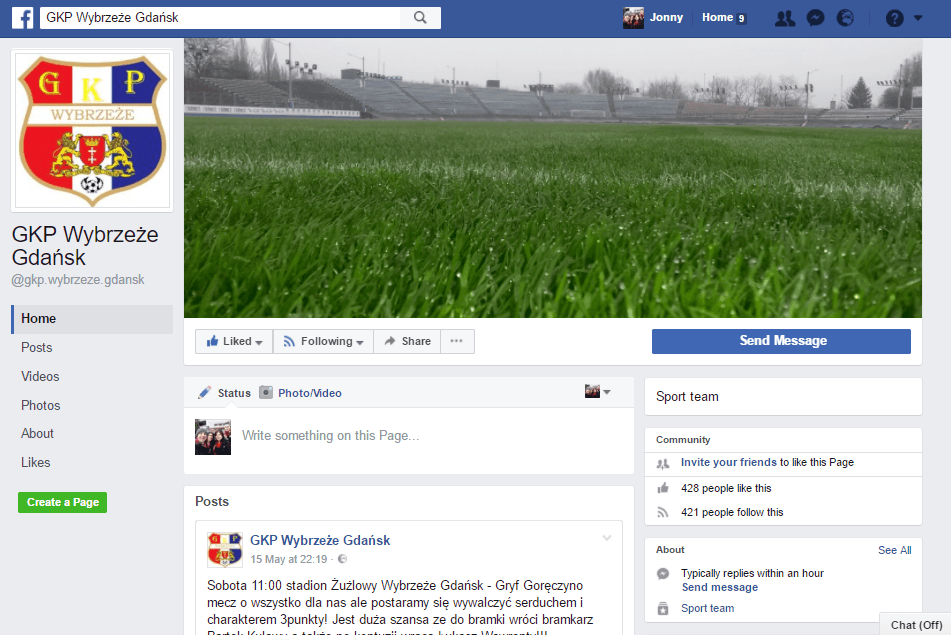951x635 pixels.
Task: Click your profile thumbnail in the composer
Action: 213,437
